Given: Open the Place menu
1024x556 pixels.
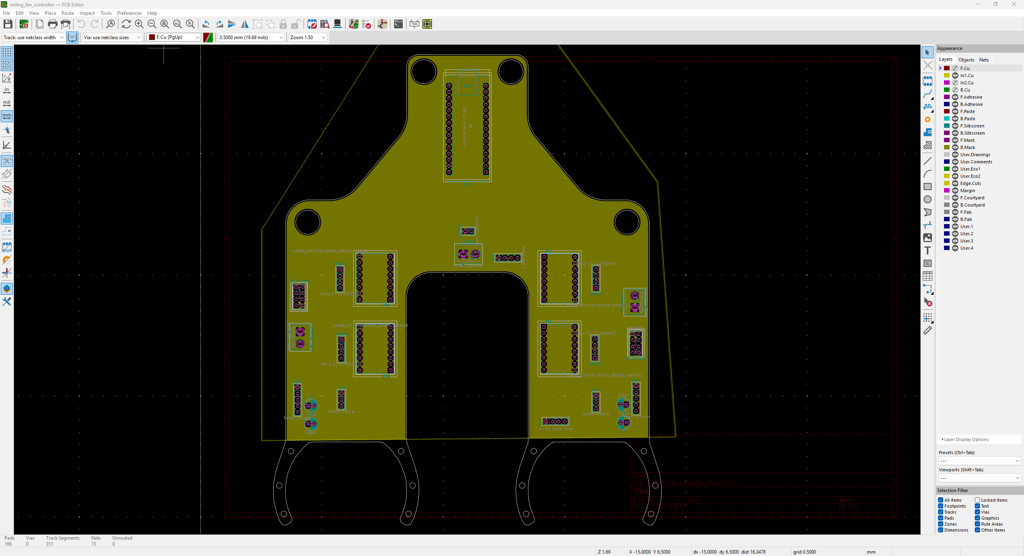Looking at the screenshot, I should [50, 13].
